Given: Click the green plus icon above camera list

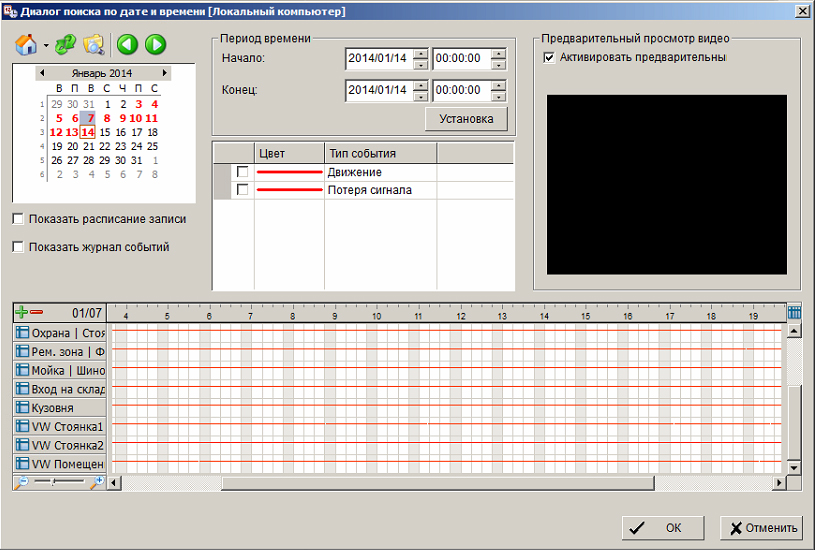Looking at the screenshot, I should pos(22,313).
